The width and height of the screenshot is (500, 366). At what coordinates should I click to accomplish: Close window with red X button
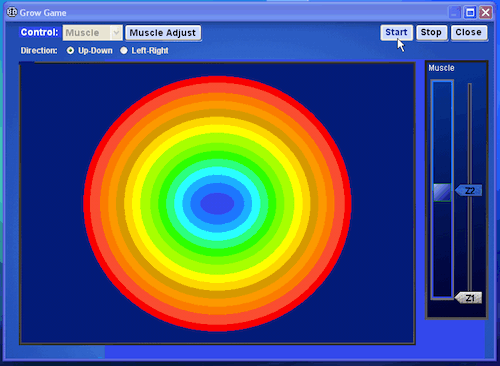click(486, 13)
